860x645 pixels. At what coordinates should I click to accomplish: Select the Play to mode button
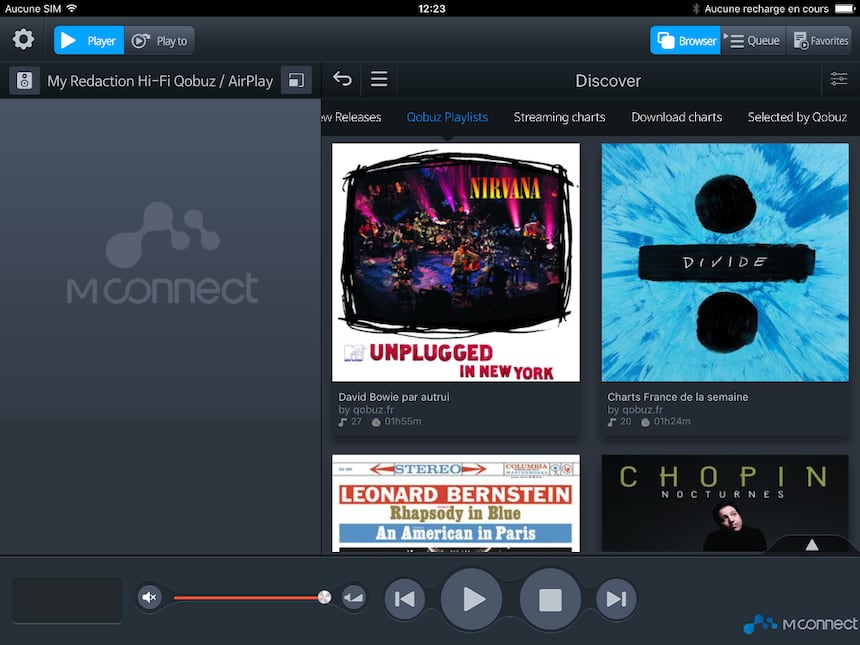160,41
